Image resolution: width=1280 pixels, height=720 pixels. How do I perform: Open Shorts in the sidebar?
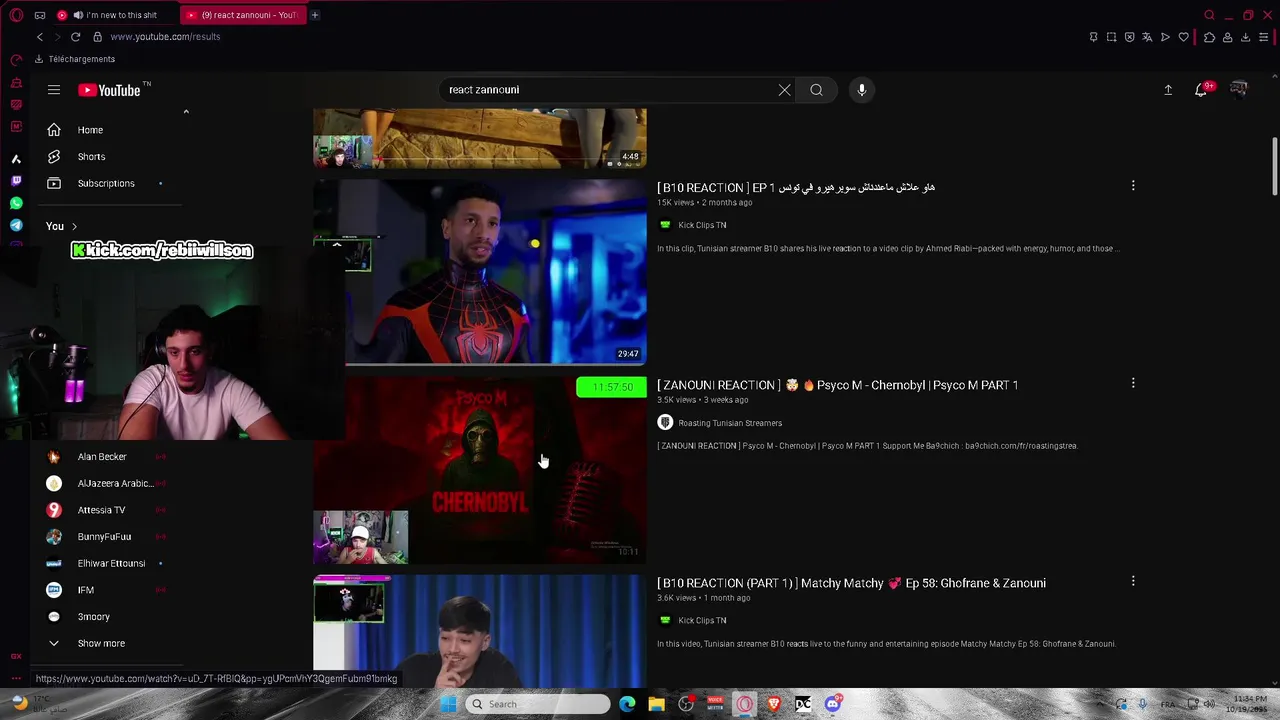click(x=91, y=157)
